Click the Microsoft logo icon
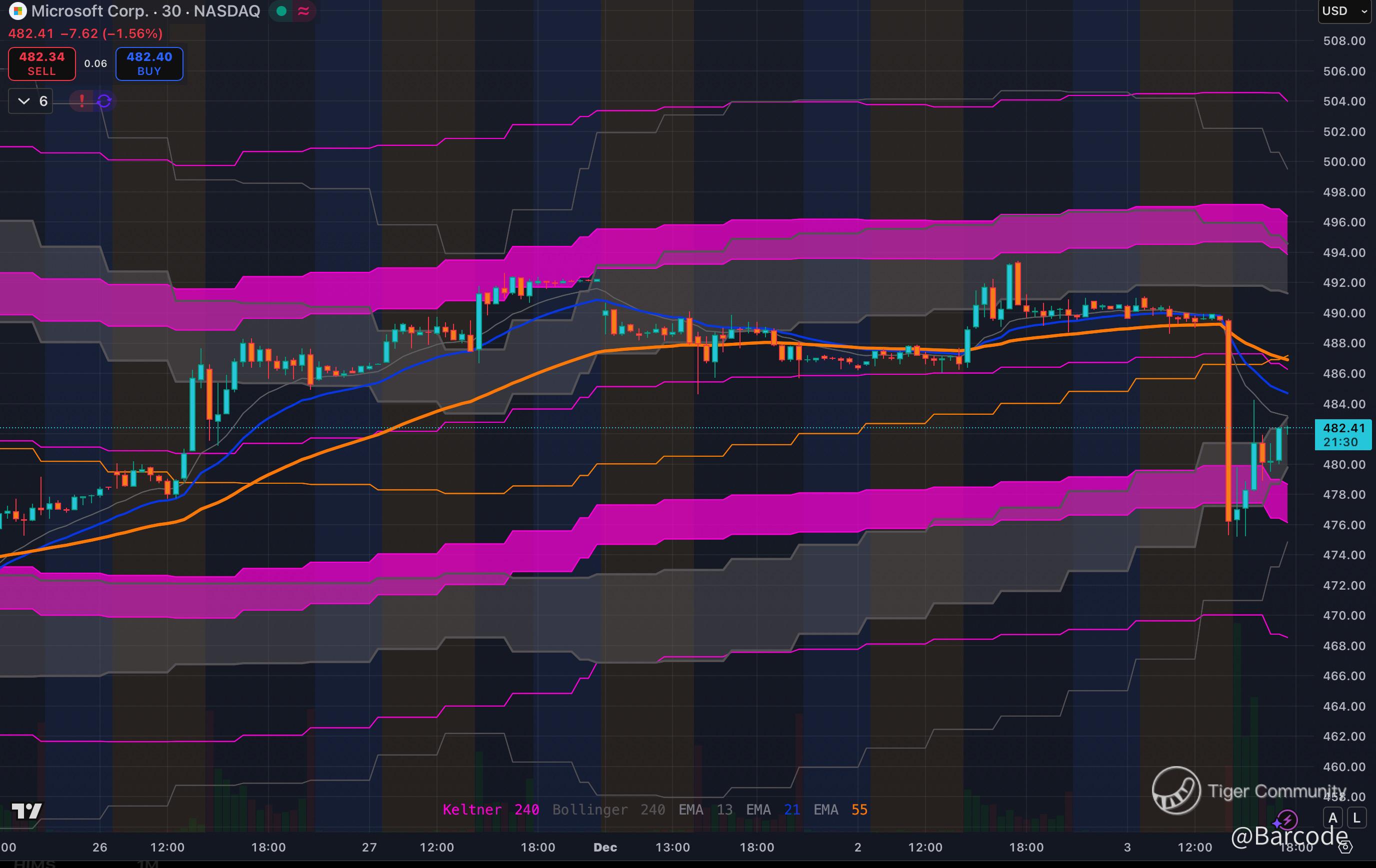Image resolution: width=1376 pixels, height=868 pixels. pos(17,11)
